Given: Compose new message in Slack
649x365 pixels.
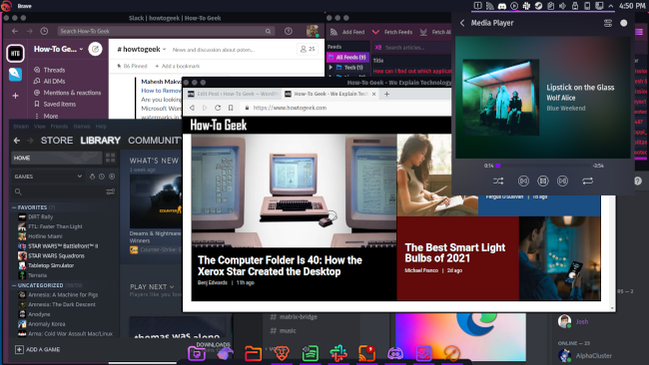Looking at the screenshot, I should [95, 49].
